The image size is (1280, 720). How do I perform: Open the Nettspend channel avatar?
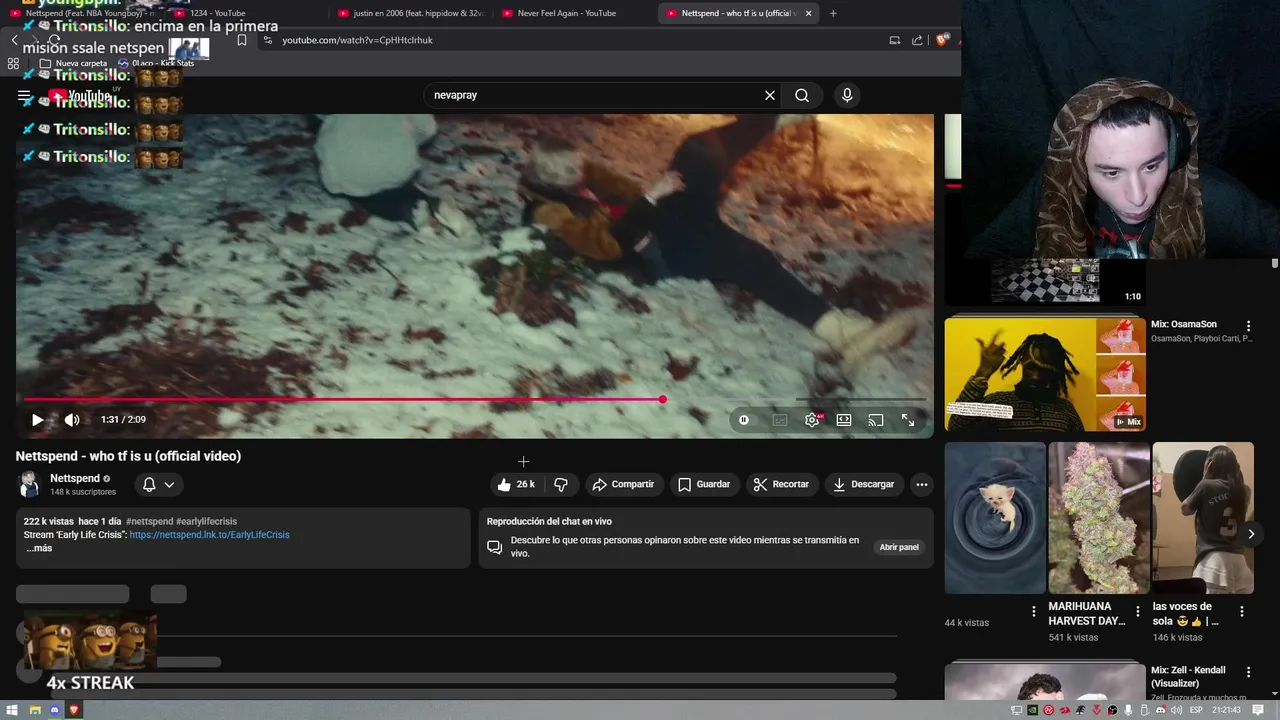pos(29,484)
